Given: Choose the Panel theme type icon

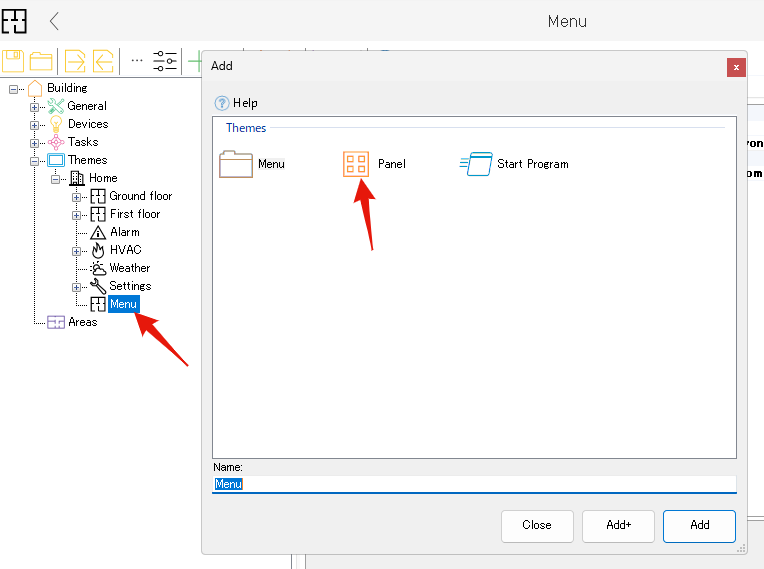Looking at the screenshot, I should click(x=356, y=164).
